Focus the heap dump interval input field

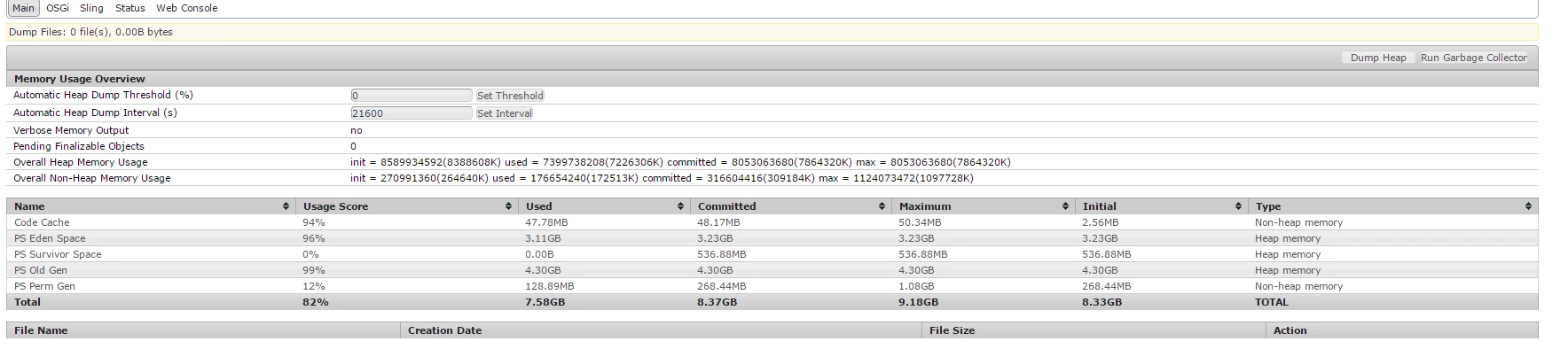(x=412, y=113)
